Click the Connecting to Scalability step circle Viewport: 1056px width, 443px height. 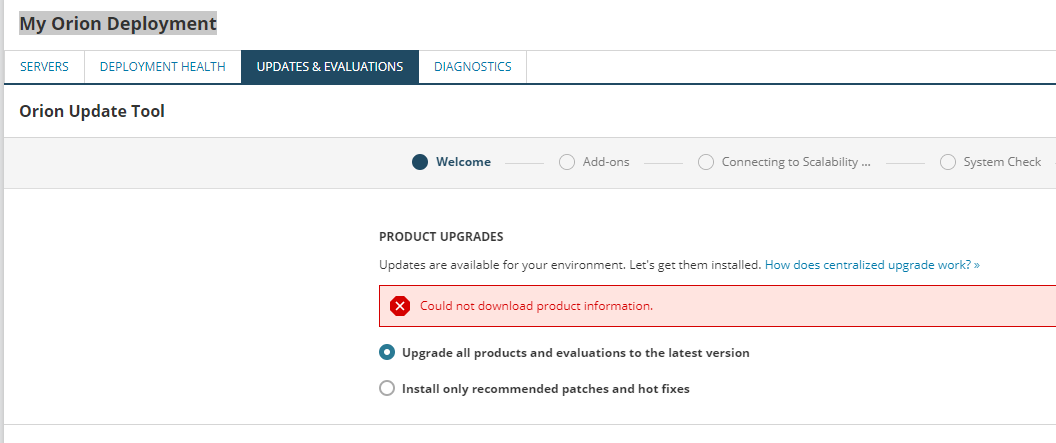point(706,162)
